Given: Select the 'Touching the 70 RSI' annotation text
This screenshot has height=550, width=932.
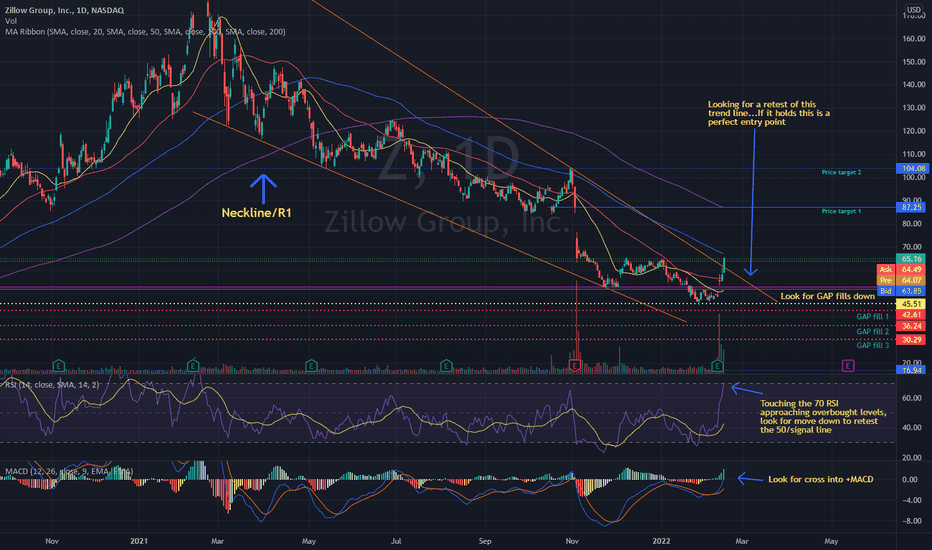Looking at the screenshot, I should pos(823,416).
